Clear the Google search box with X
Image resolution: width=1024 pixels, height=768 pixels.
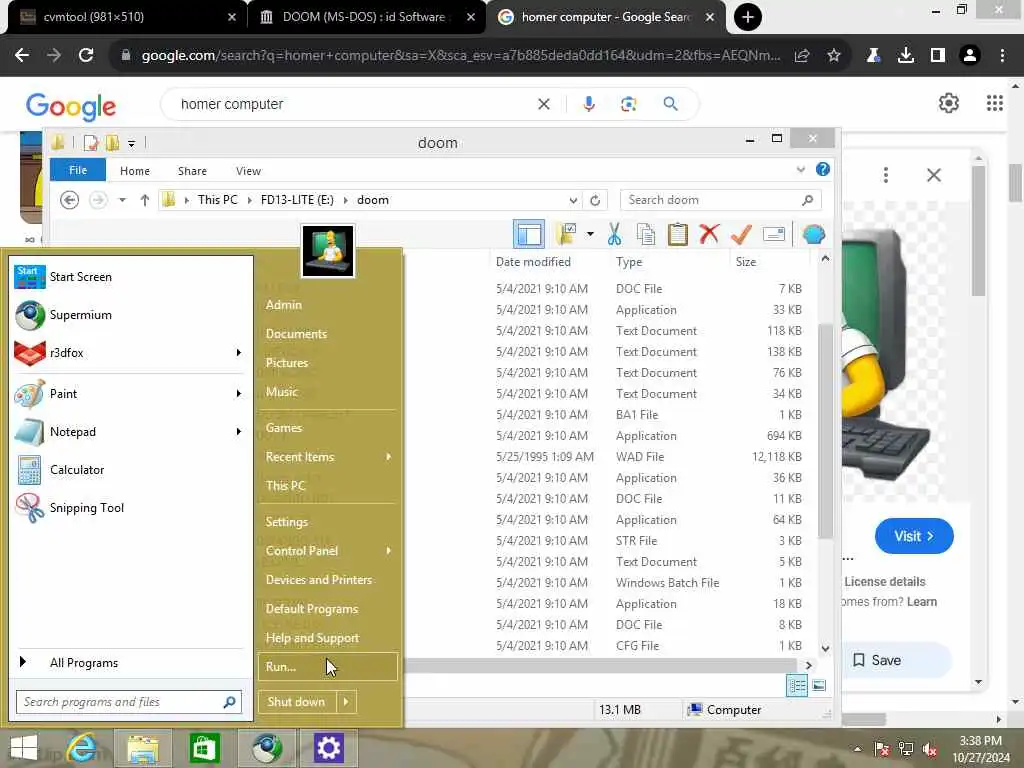tap(543, 104)
